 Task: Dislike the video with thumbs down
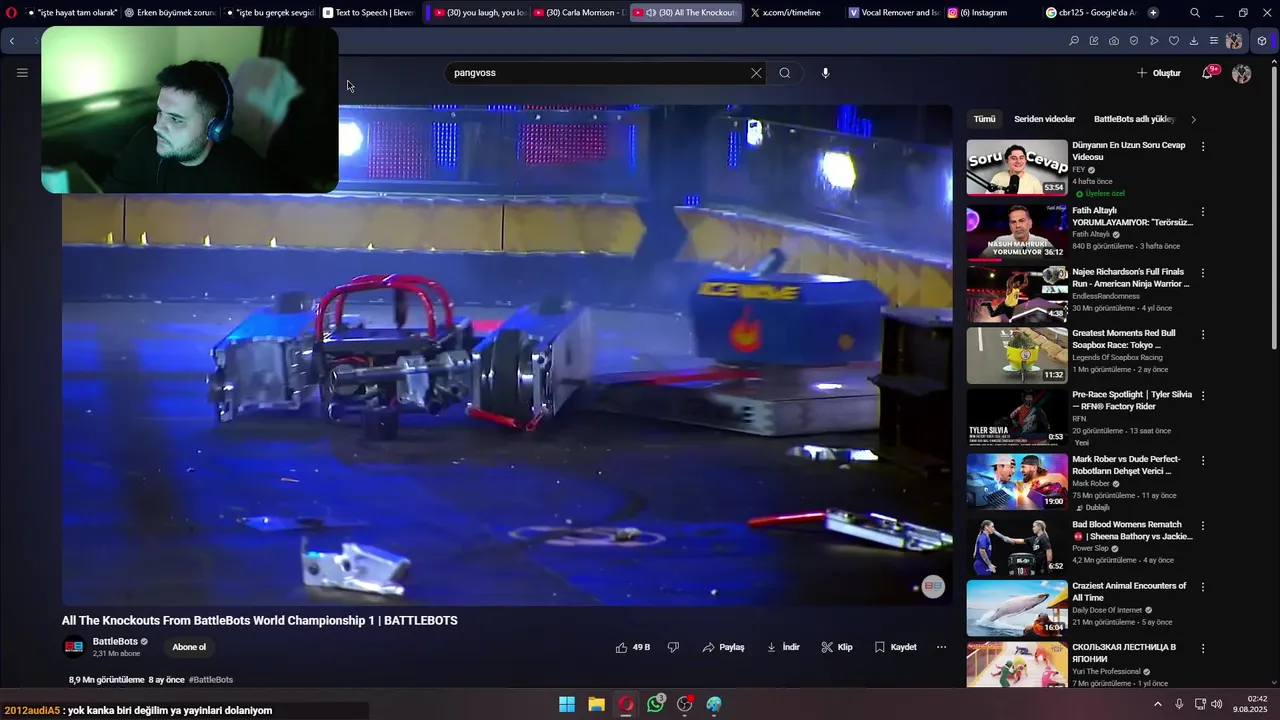click(x=673, y=647)
